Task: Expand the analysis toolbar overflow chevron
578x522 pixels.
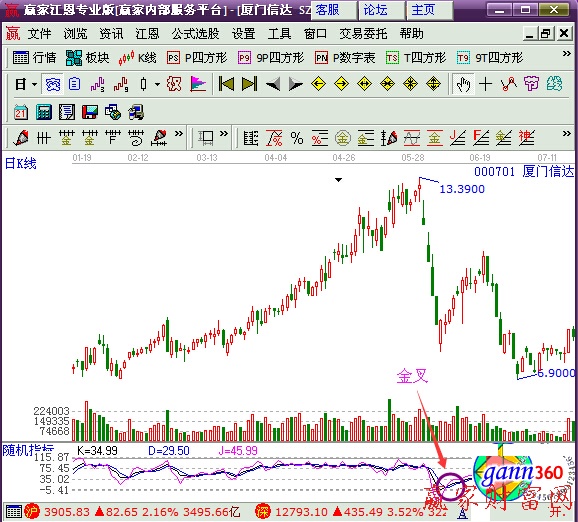Action: click(x=567, y=133)
